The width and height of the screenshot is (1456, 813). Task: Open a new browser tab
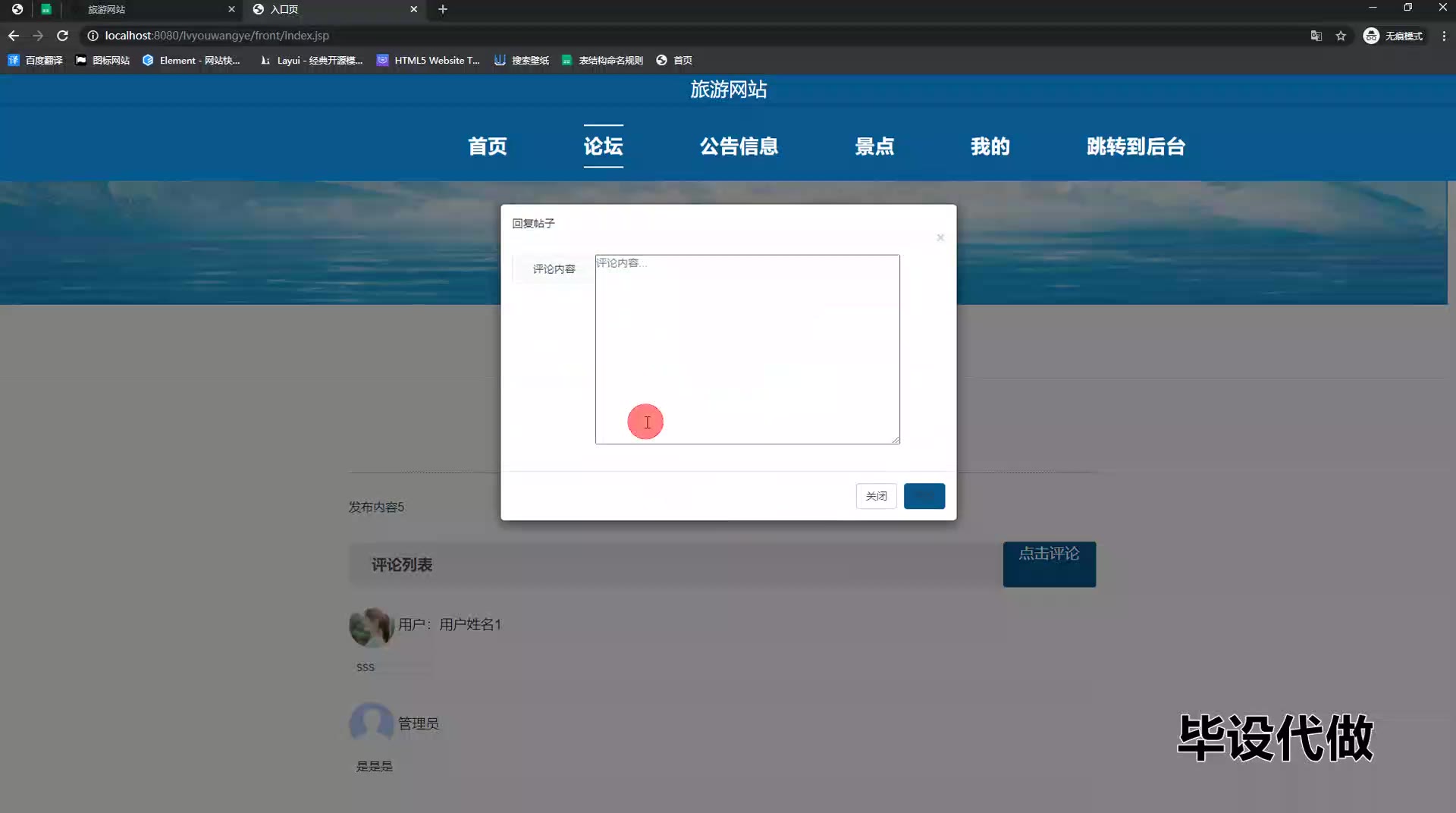point(443,9)
